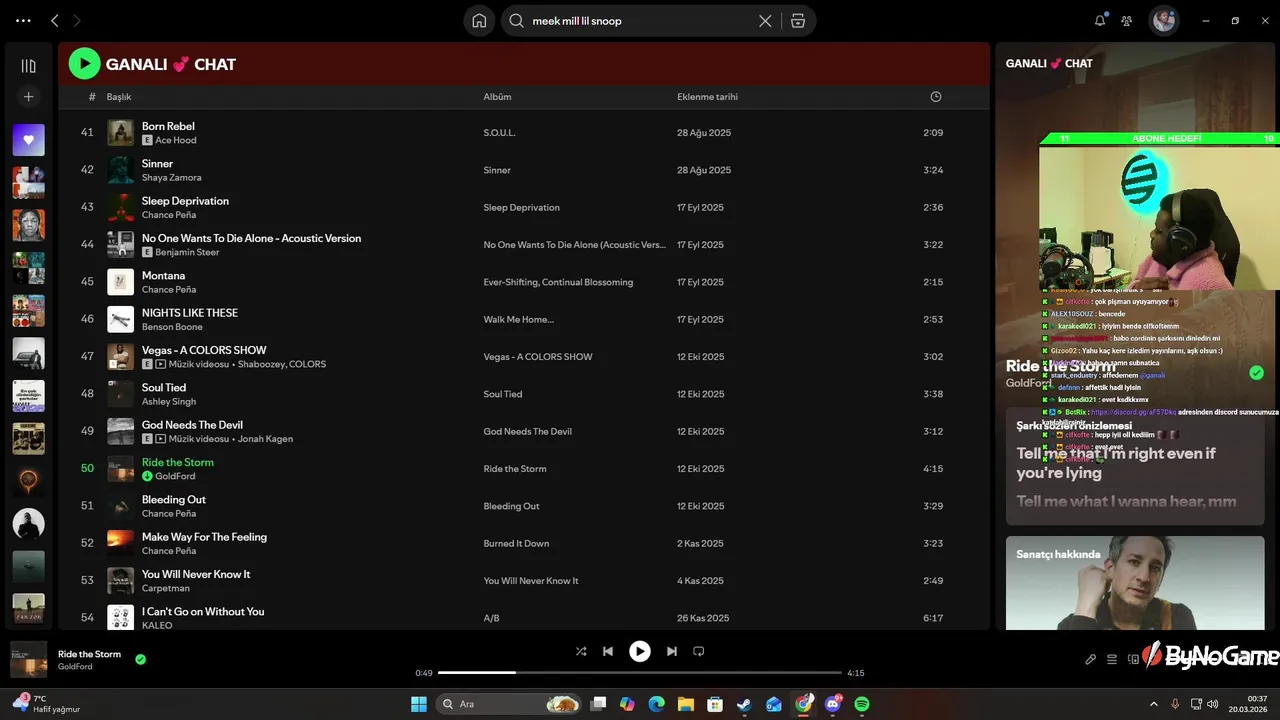Select the Montana track title
The width and height of the screenshot is (1280, 720).
(163, 276)
